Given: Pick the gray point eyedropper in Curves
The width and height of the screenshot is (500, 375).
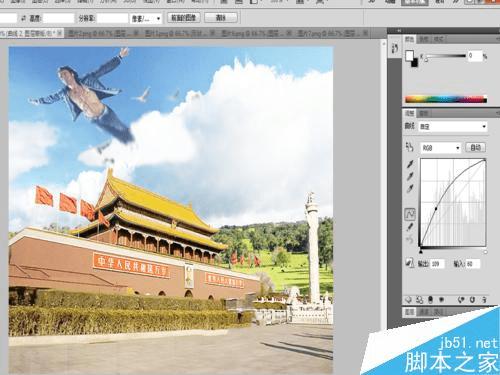Looking at the screenshot, I should [x=410, y=176].
